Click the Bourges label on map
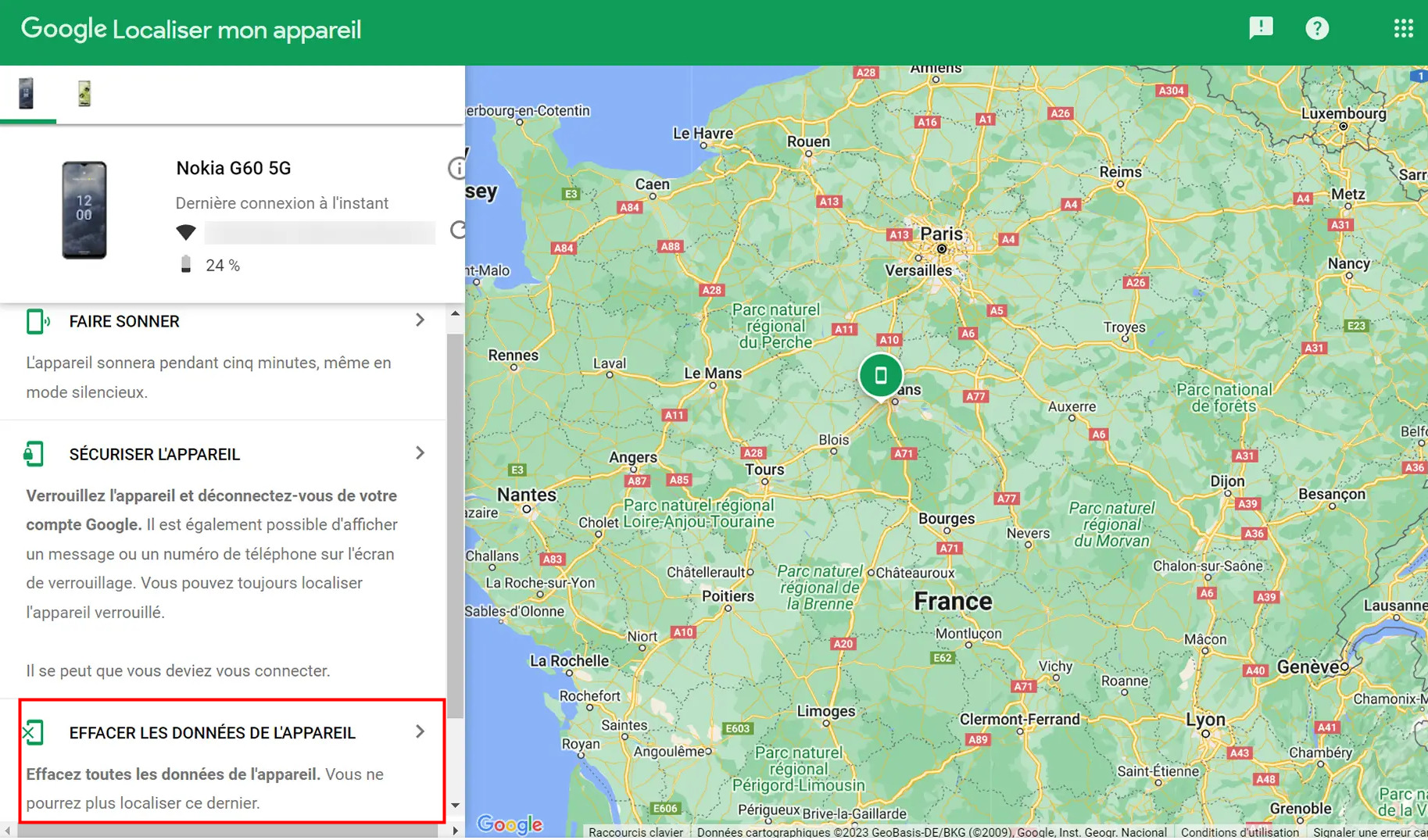The image size is (1428, 840). 947,518
